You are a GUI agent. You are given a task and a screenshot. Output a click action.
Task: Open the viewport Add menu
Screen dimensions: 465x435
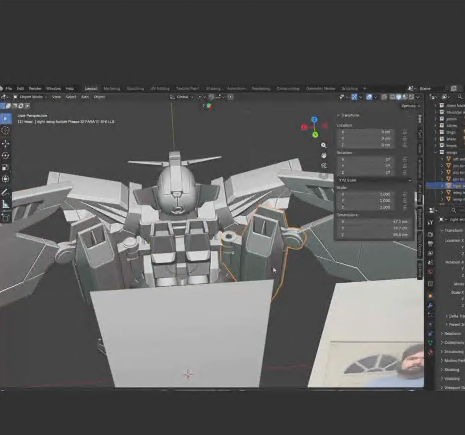[x=85, y=97]
